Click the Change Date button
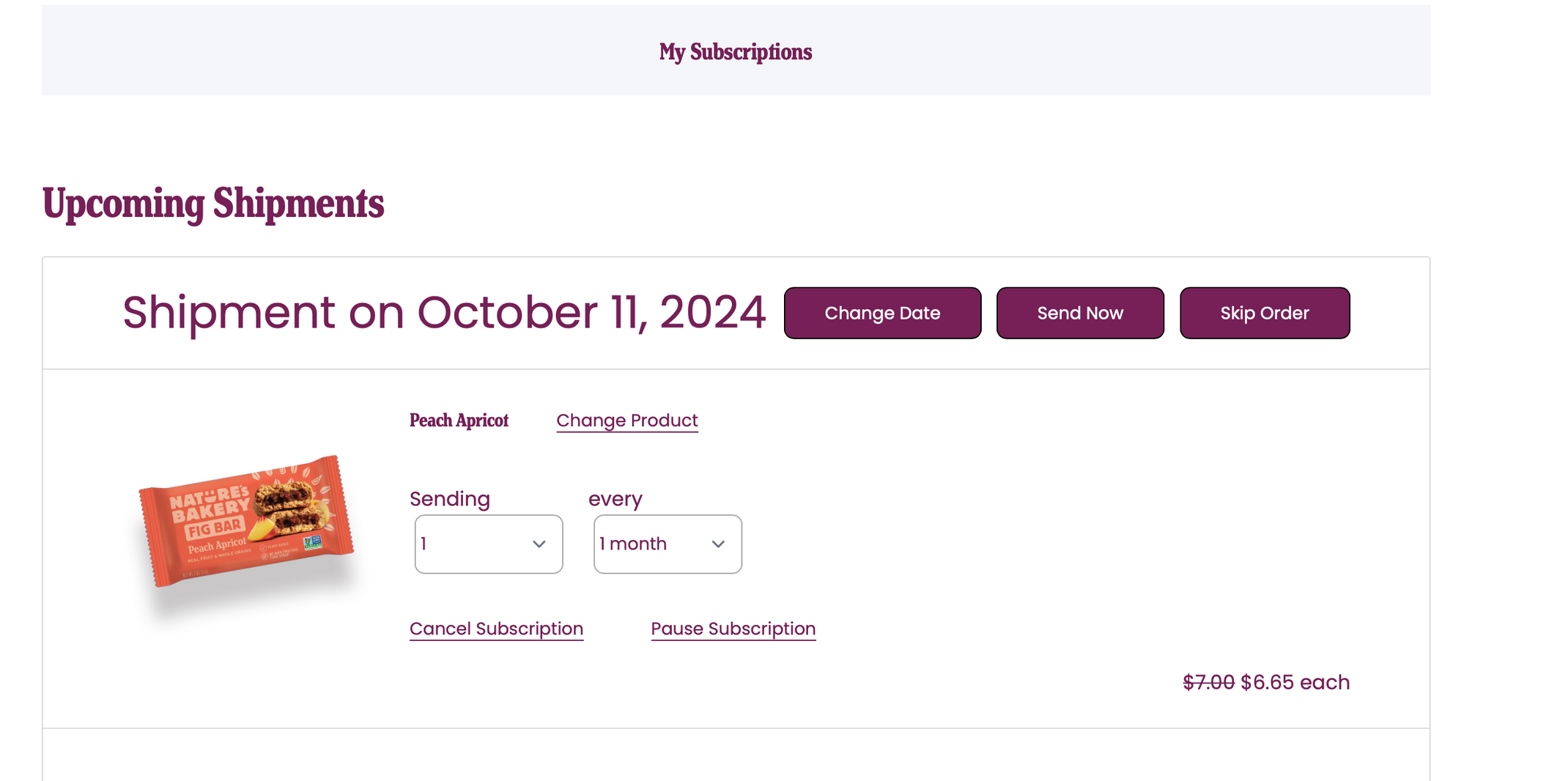 click(882, 313)
